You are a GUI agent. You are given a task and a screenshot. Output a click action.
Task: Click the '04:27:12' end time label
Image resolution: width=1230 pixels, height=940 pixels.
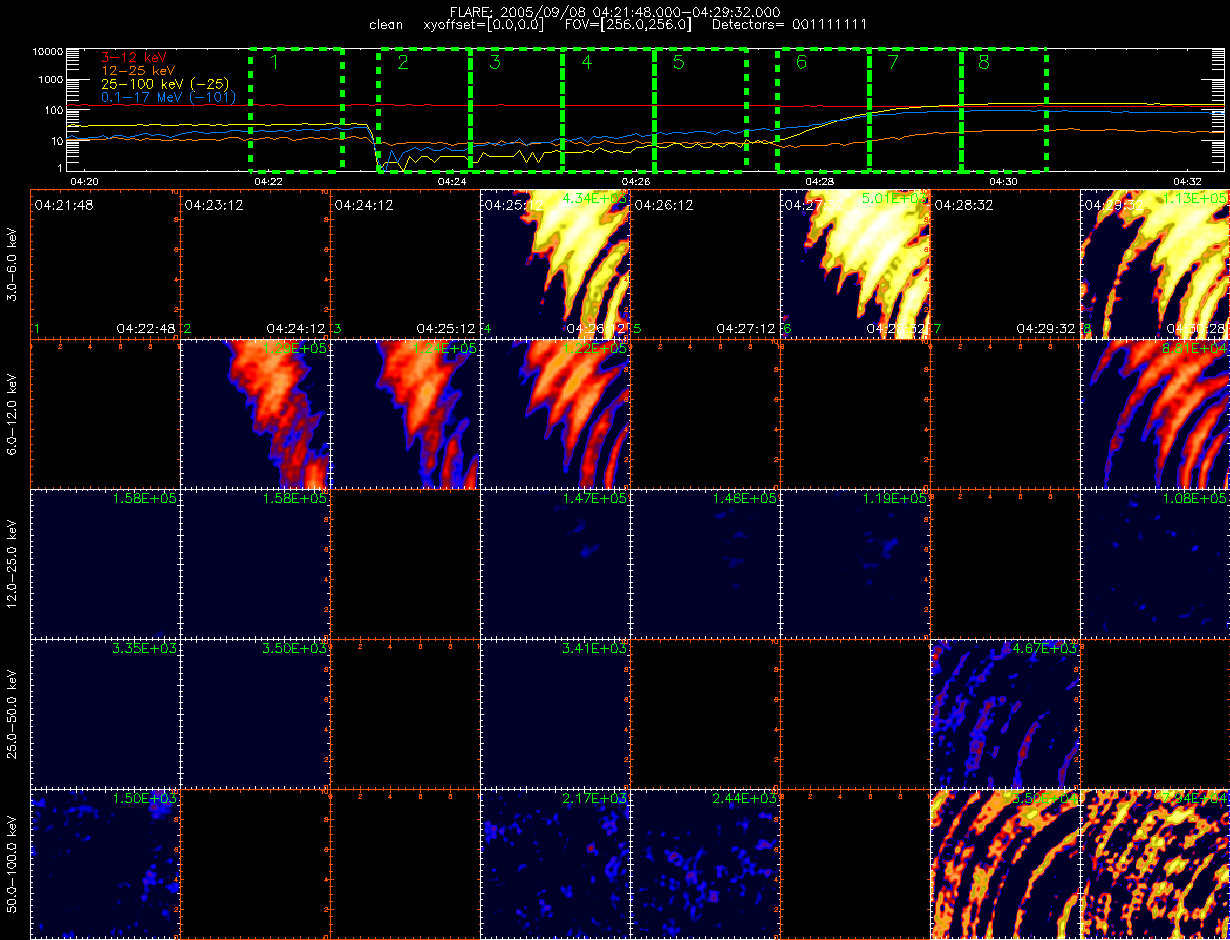[745, 328]
